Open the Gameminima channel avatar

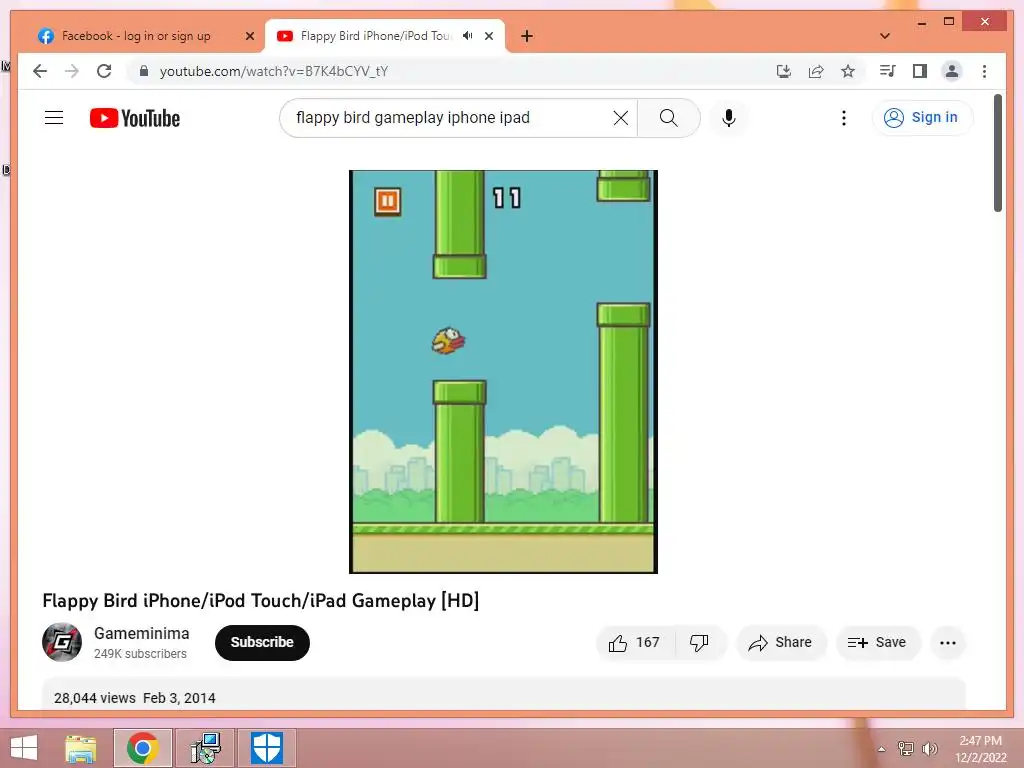[x=62, y=643]
